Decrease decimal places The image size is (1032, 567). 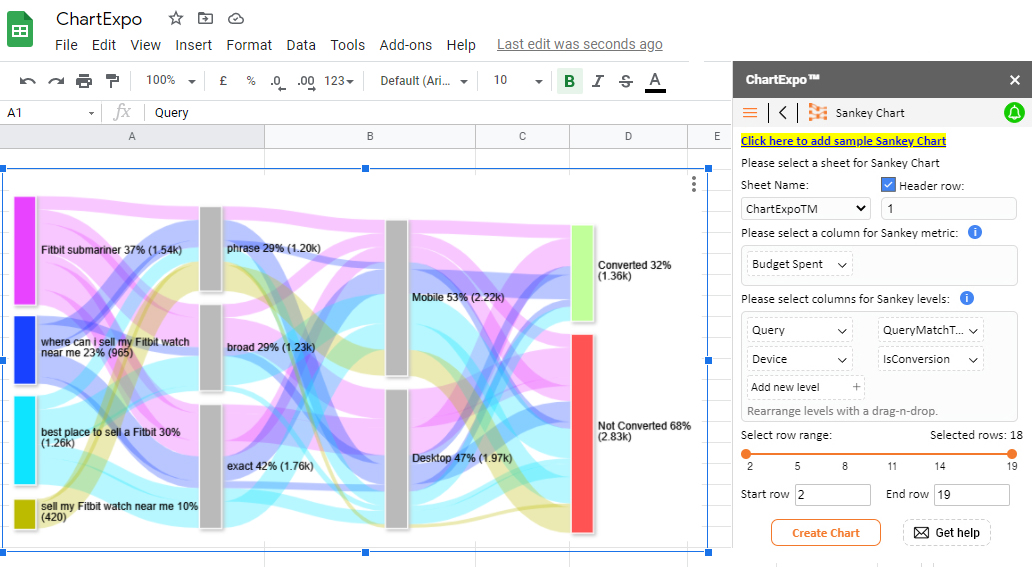[x=278, y=82]
